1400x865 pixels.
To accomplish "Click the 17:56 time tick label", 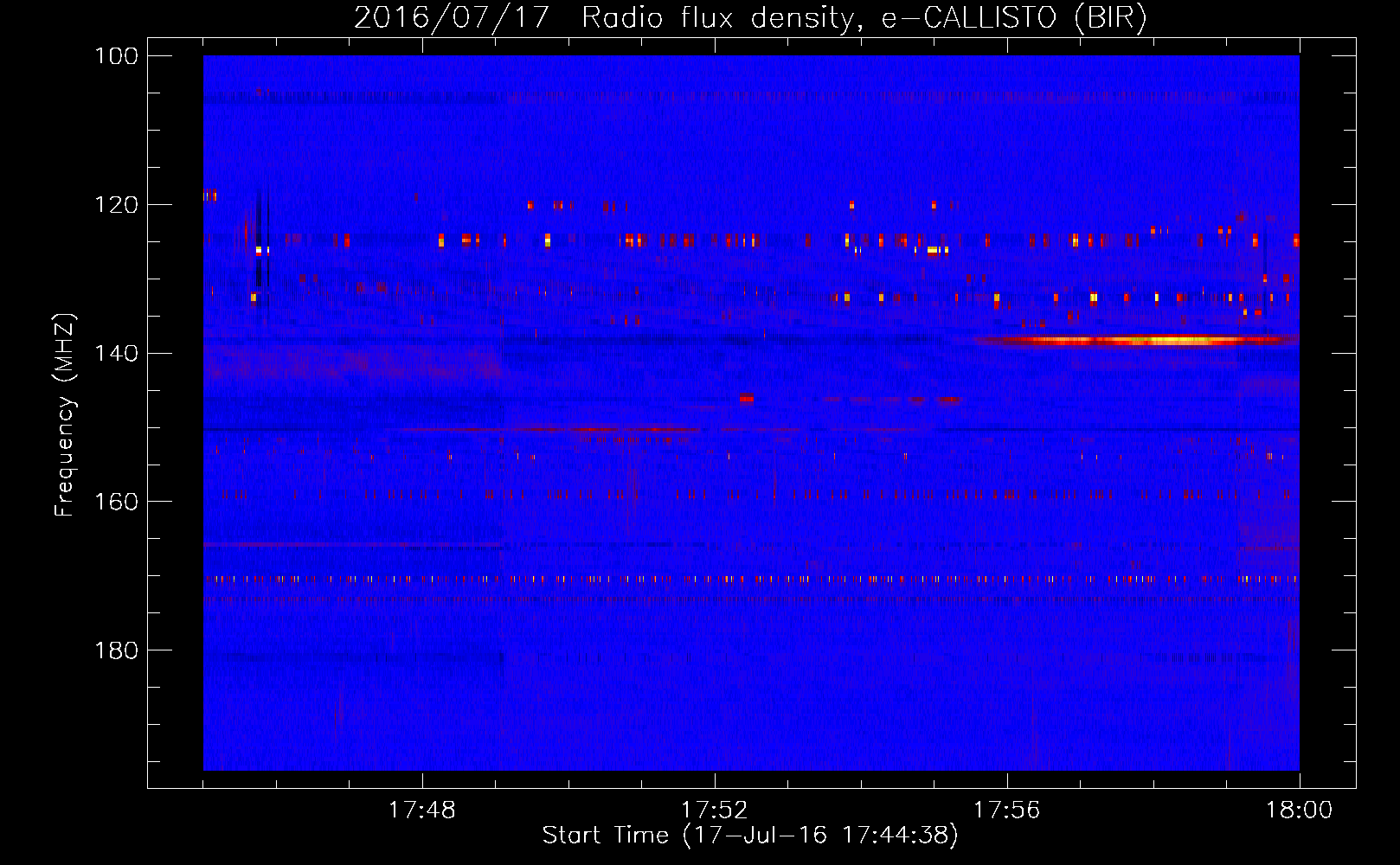I will coord(1007,811).
